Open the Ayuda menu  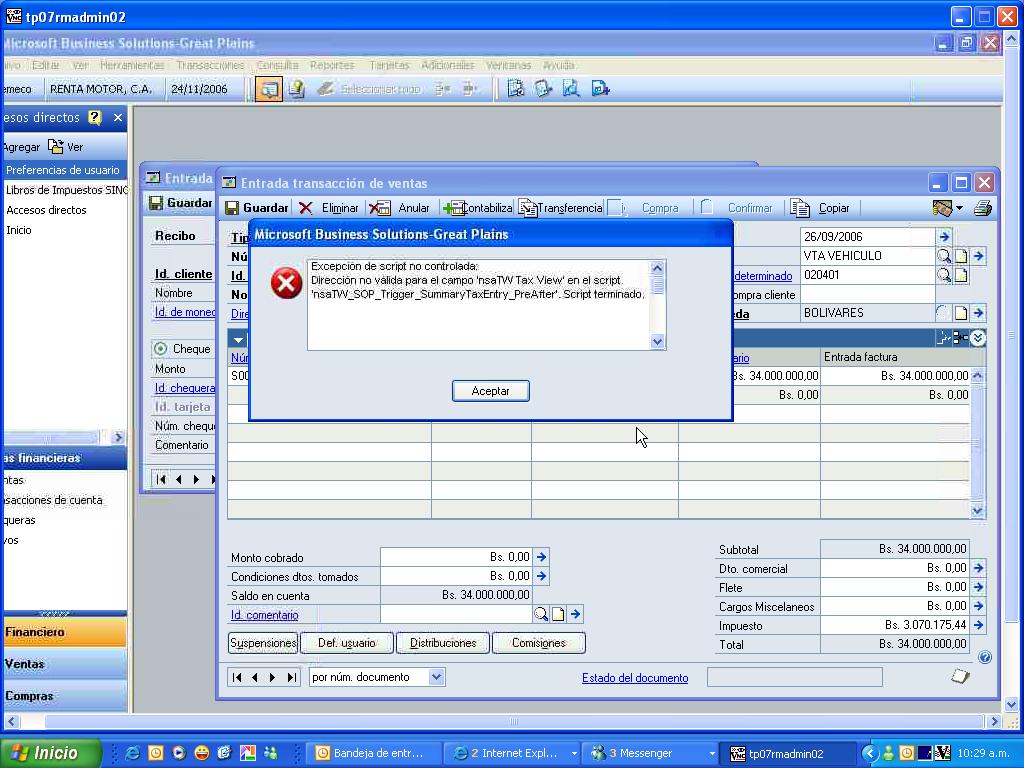(x=559, y=65)
